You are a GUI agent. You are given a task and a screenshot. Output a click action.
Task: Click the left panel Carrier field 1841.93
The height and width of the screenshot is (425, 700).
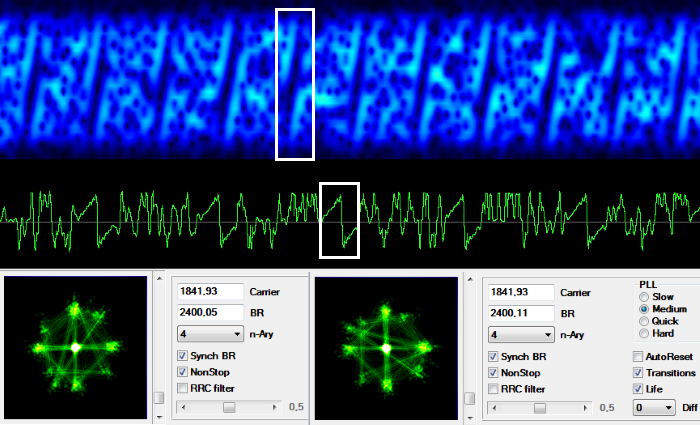210,292
